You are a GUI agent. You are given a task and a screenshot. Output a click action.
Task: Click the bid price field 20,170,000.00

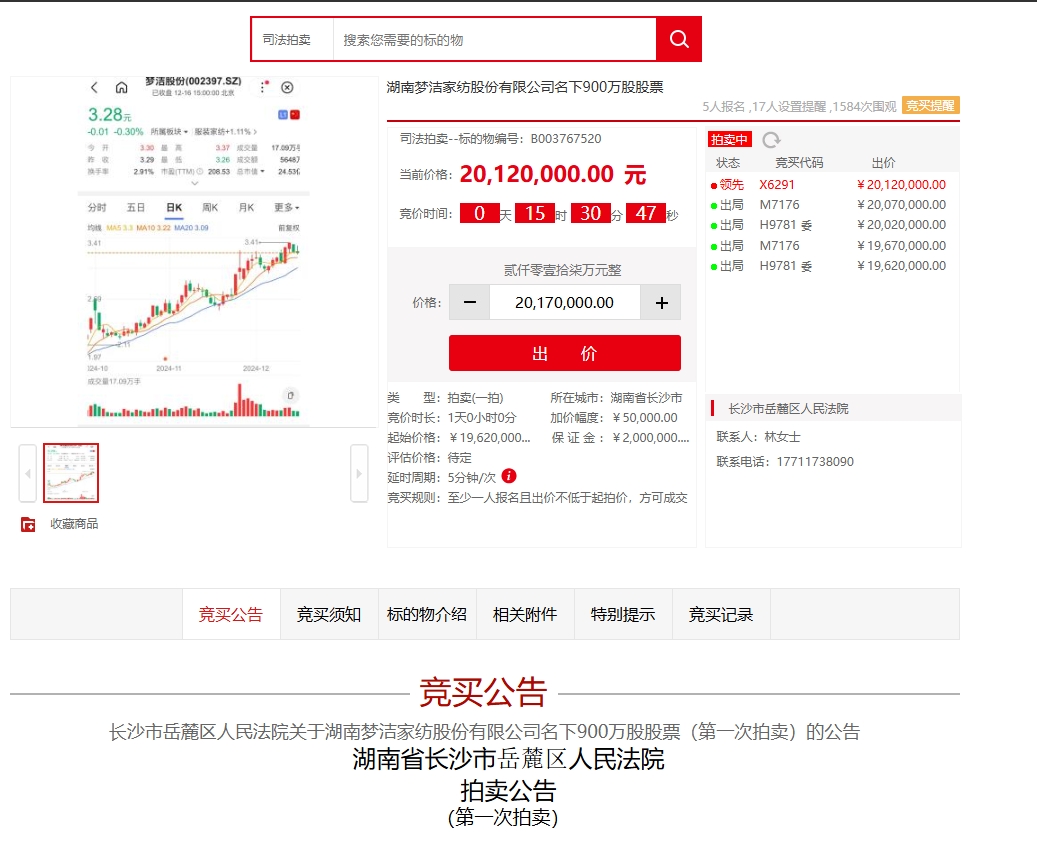coord(565,302)
